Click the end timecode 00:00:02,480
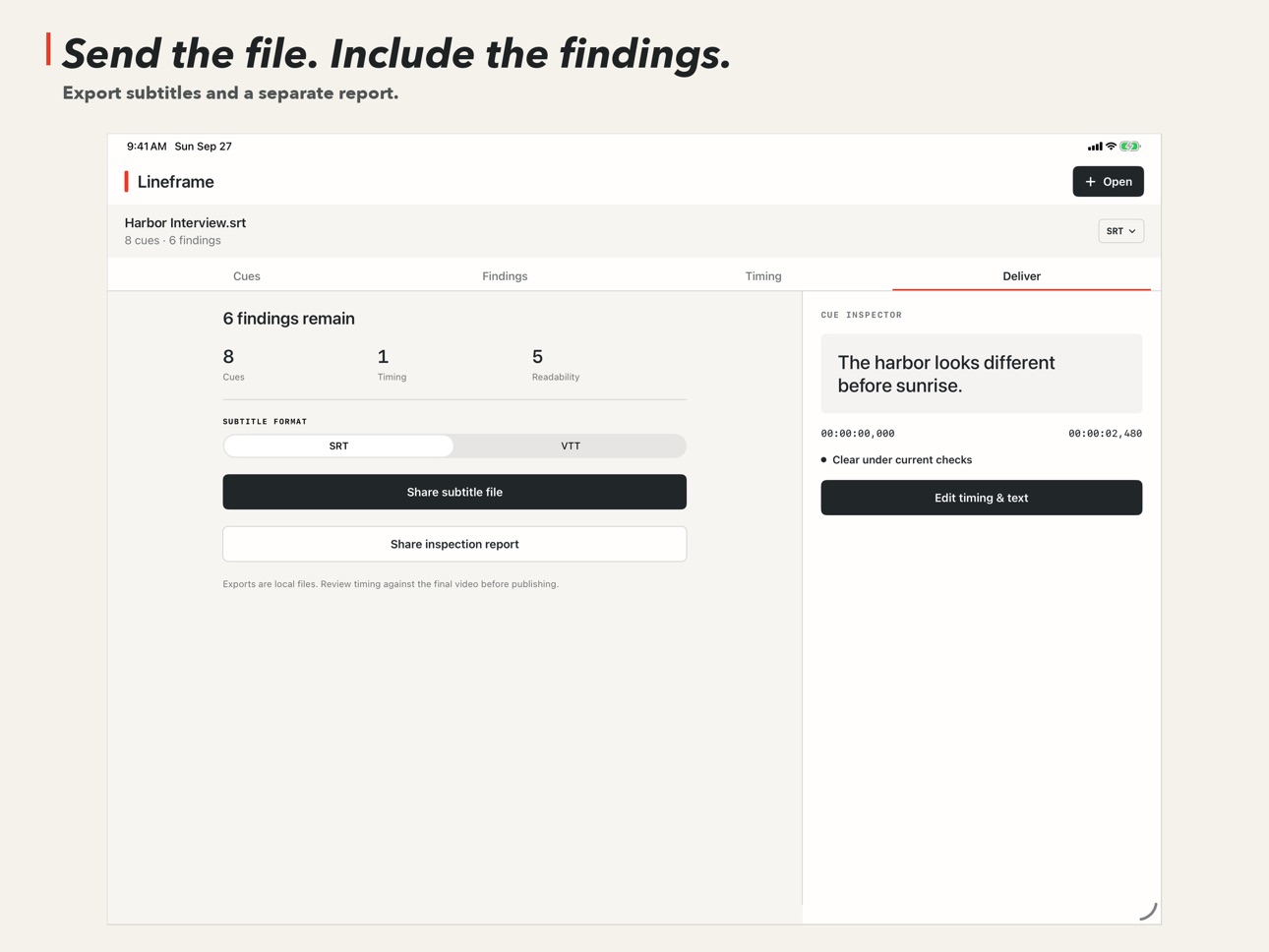The height and width of the screenshot is (952, 1269). (x=1105, y=434)
